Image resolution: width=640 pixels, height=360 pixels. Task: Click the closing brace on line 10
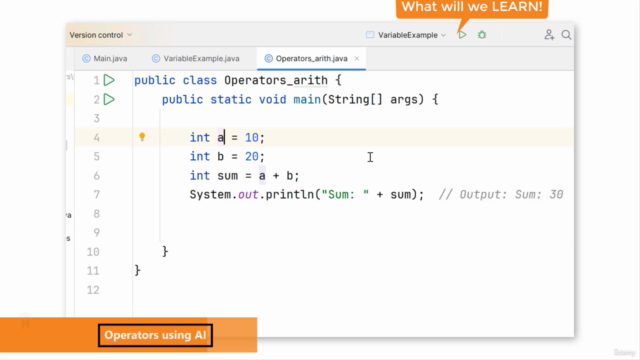(165, 251)
